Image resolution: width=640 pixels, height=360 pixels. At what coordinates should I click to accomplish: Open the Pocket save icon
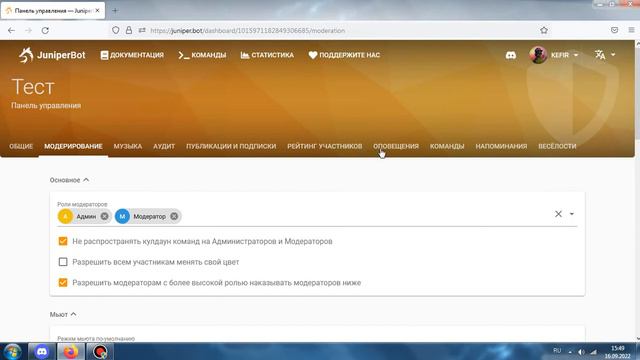coord(614,30)
